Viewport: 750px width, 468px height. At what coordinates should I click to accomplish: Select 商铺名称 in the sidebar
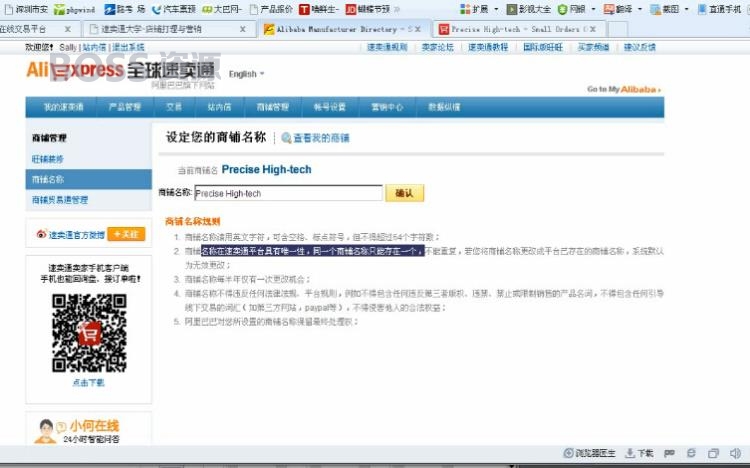[x=88, y=179]
